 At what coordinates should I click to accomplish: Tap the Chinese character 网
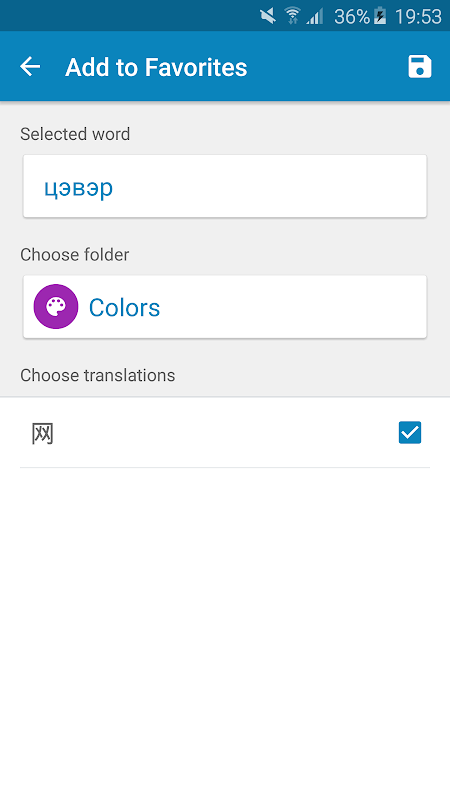tap(42, 434)
